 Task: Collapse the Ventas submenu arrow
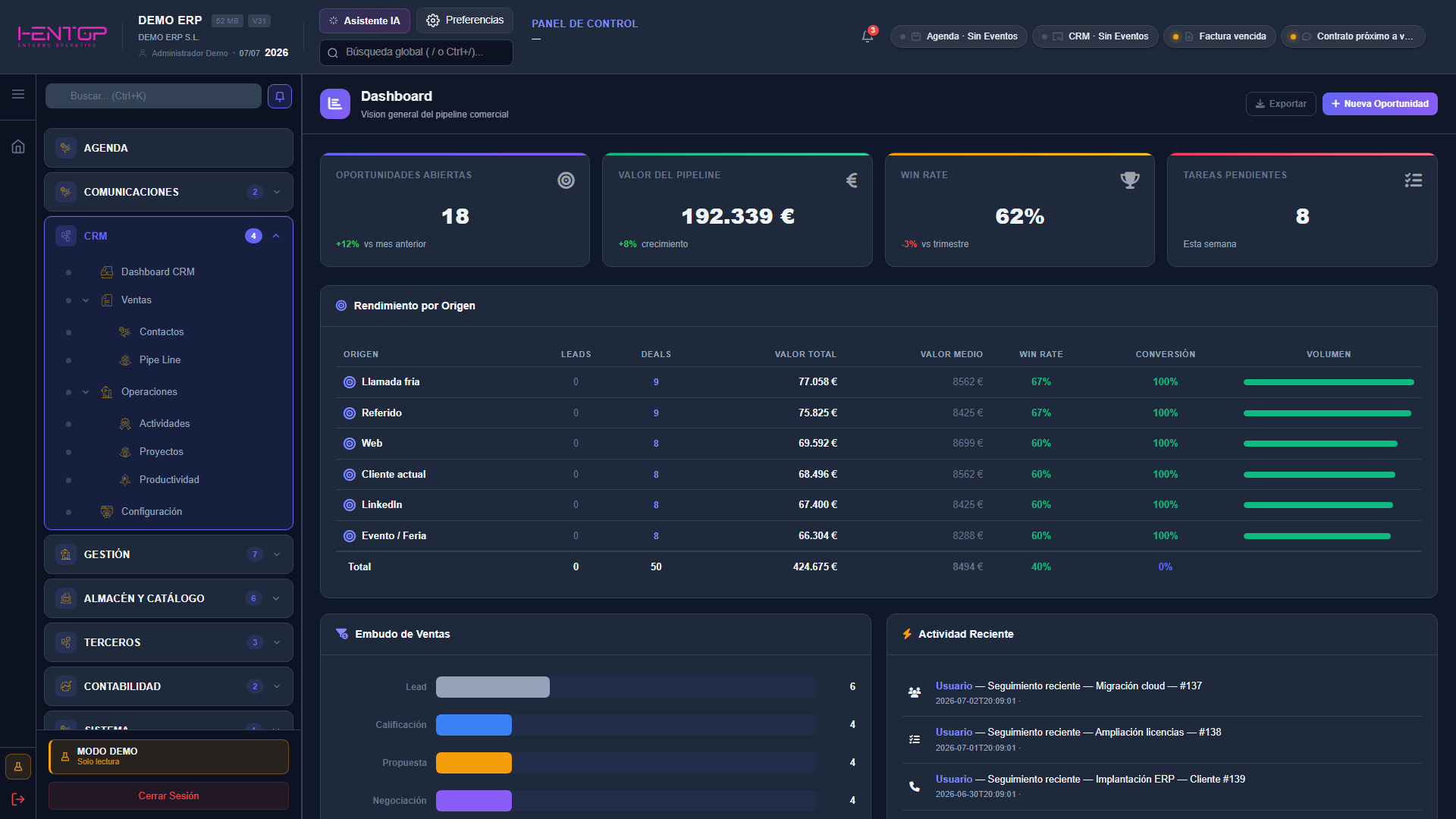tap(86, 300)
